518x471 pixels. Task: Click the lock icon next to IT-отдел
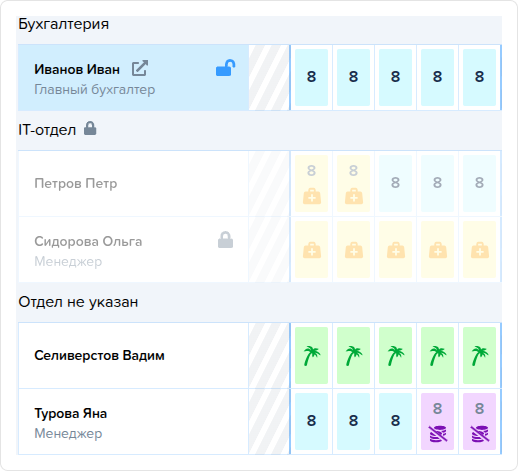pos(90,128)
